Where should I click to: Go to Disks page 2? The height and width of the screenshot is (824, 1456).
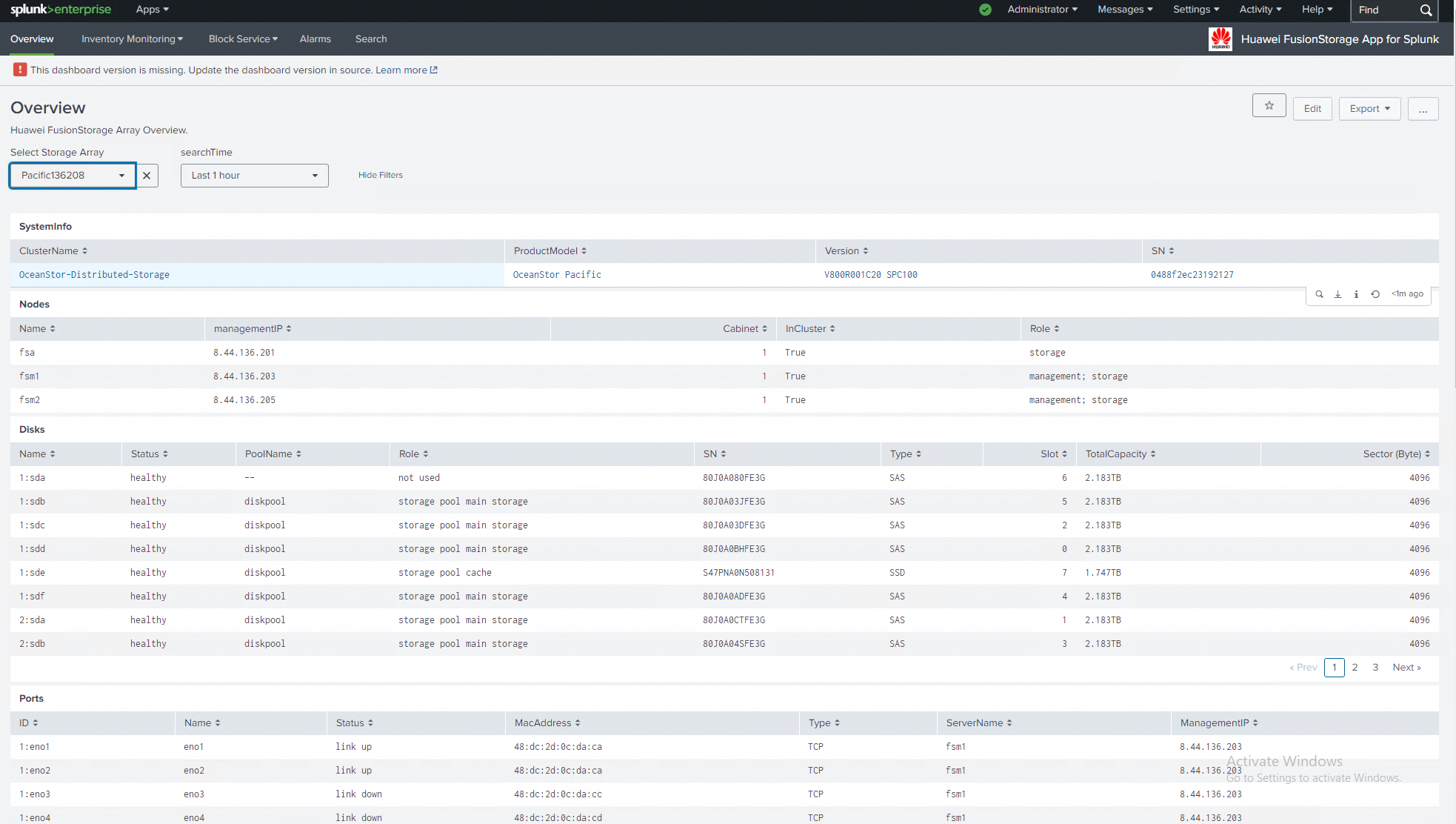pyautogui.click(x=1355, y=668)
